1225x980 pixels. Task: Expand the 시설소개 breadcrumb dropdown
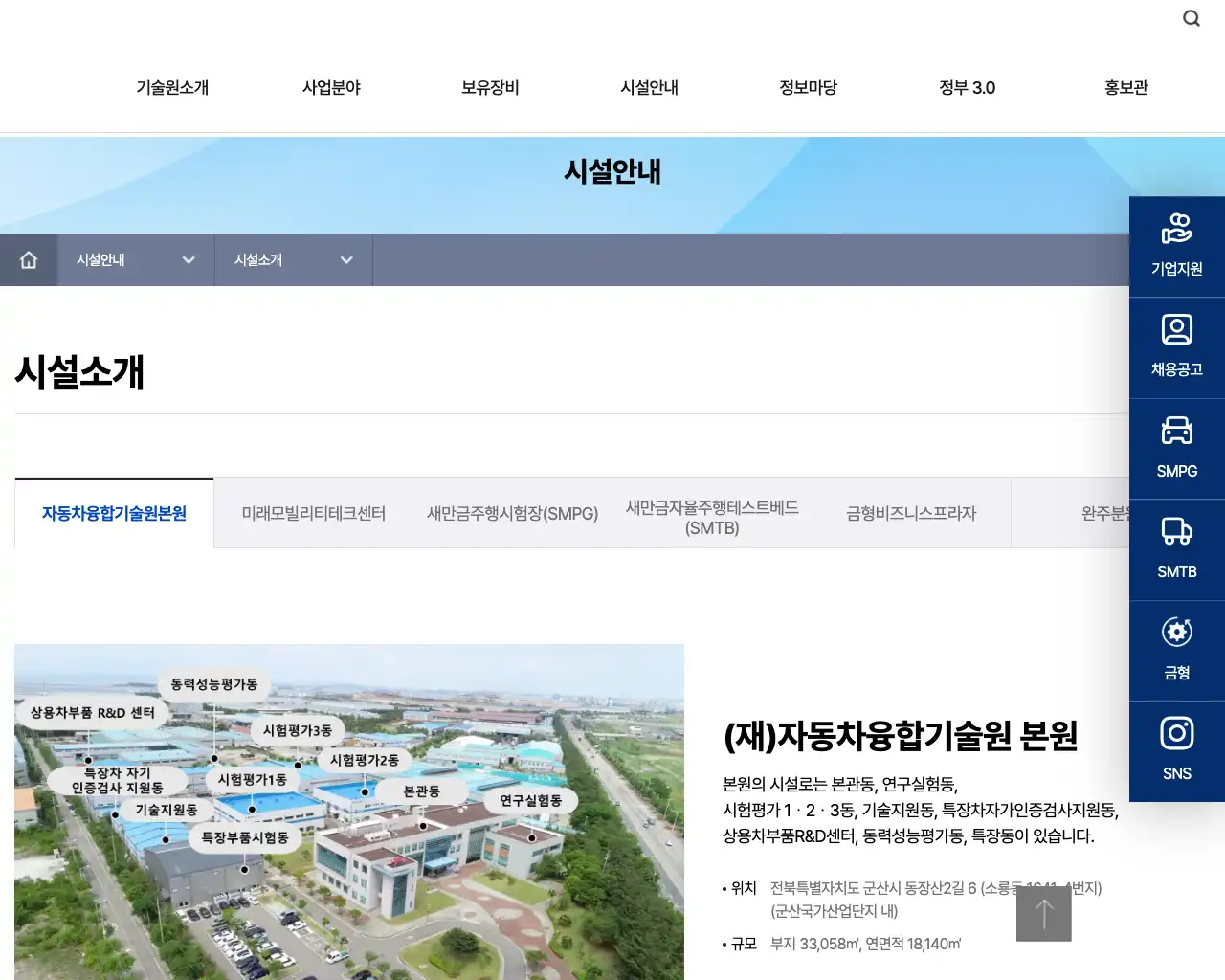[x=346, y=259]
